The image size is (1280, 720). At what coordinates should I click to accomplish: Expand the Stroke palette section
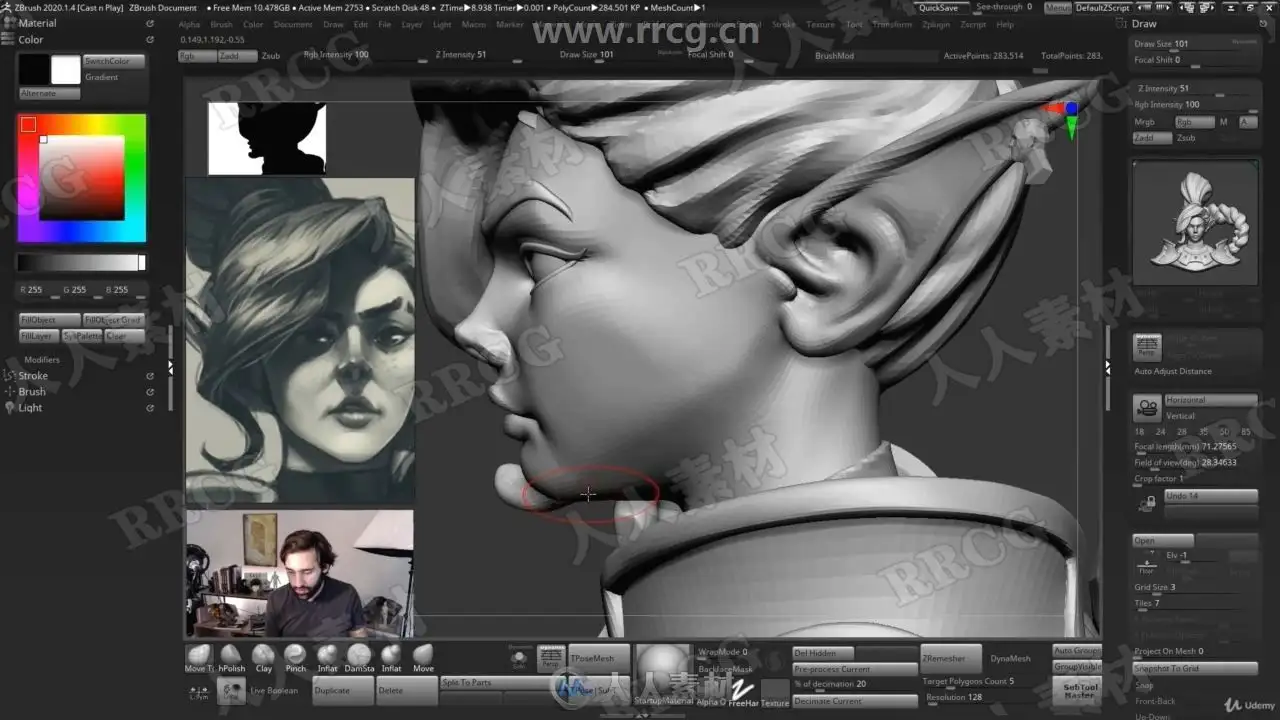[33, 376]
